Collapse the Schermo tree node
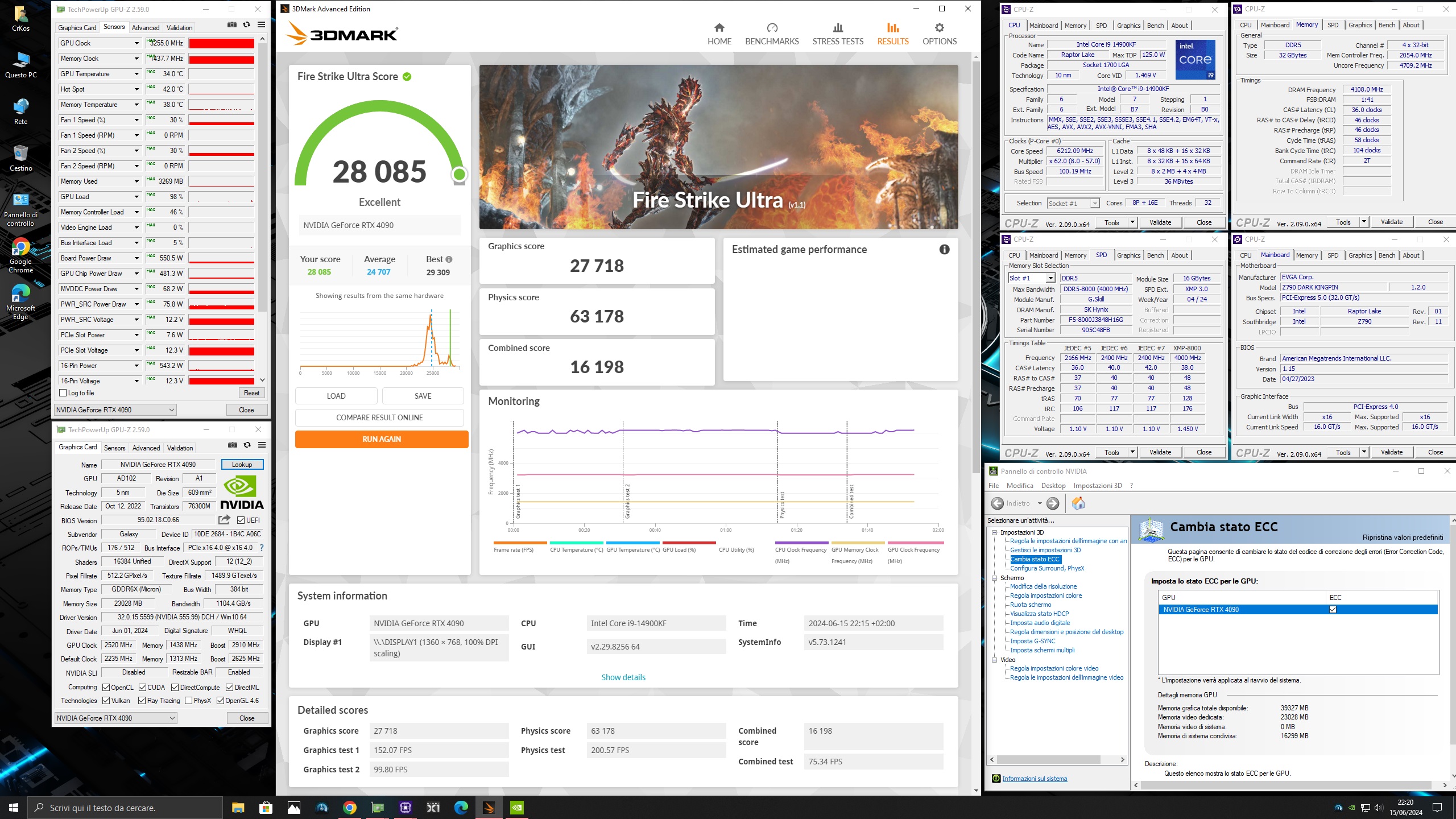Image resolution: width=1456 pixels, height=819 pixels. pyautogui.click(x=995, y=578)
